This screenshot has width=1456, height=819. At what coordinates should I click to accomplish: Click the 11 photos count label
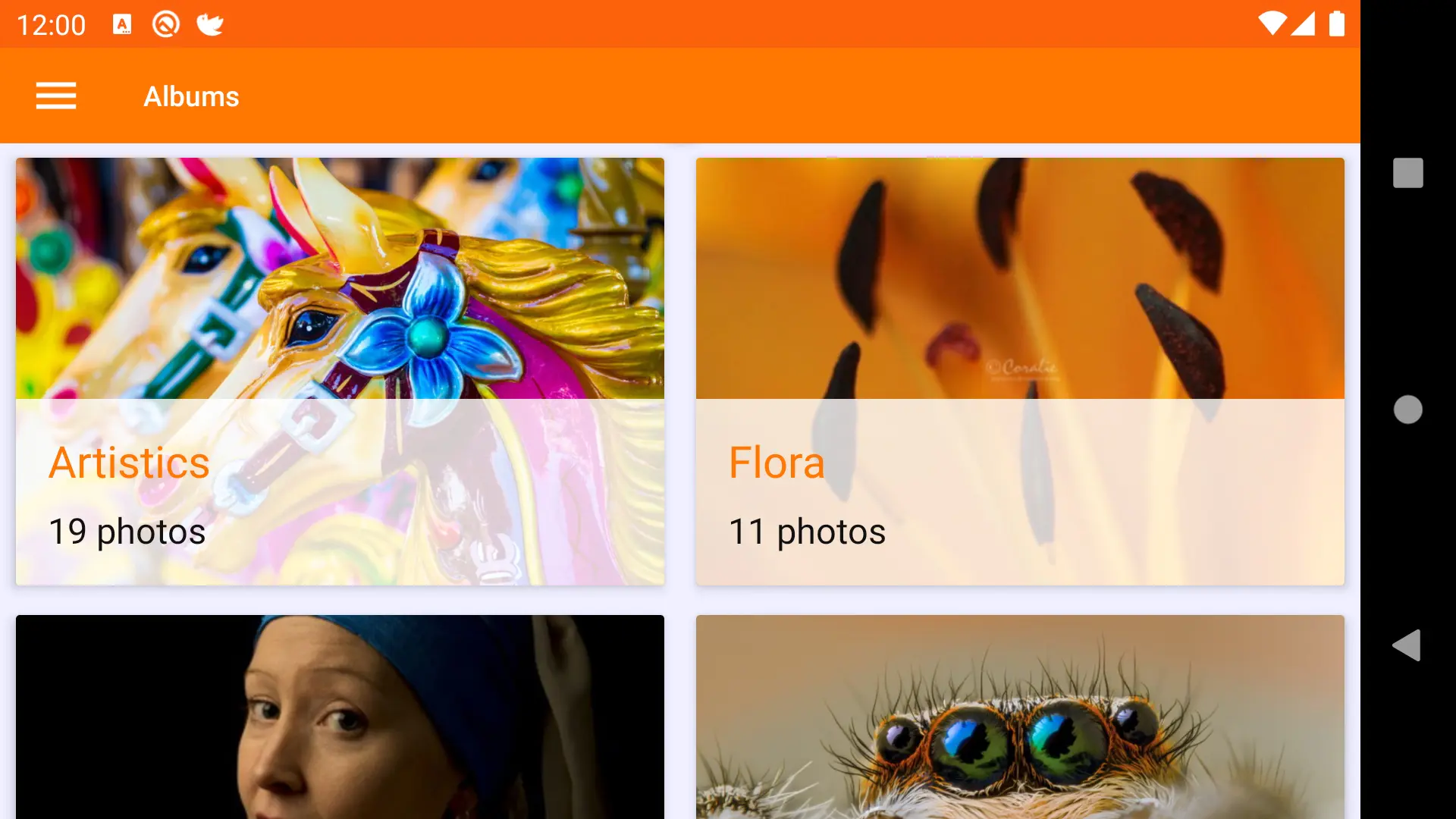pos(807,532)
